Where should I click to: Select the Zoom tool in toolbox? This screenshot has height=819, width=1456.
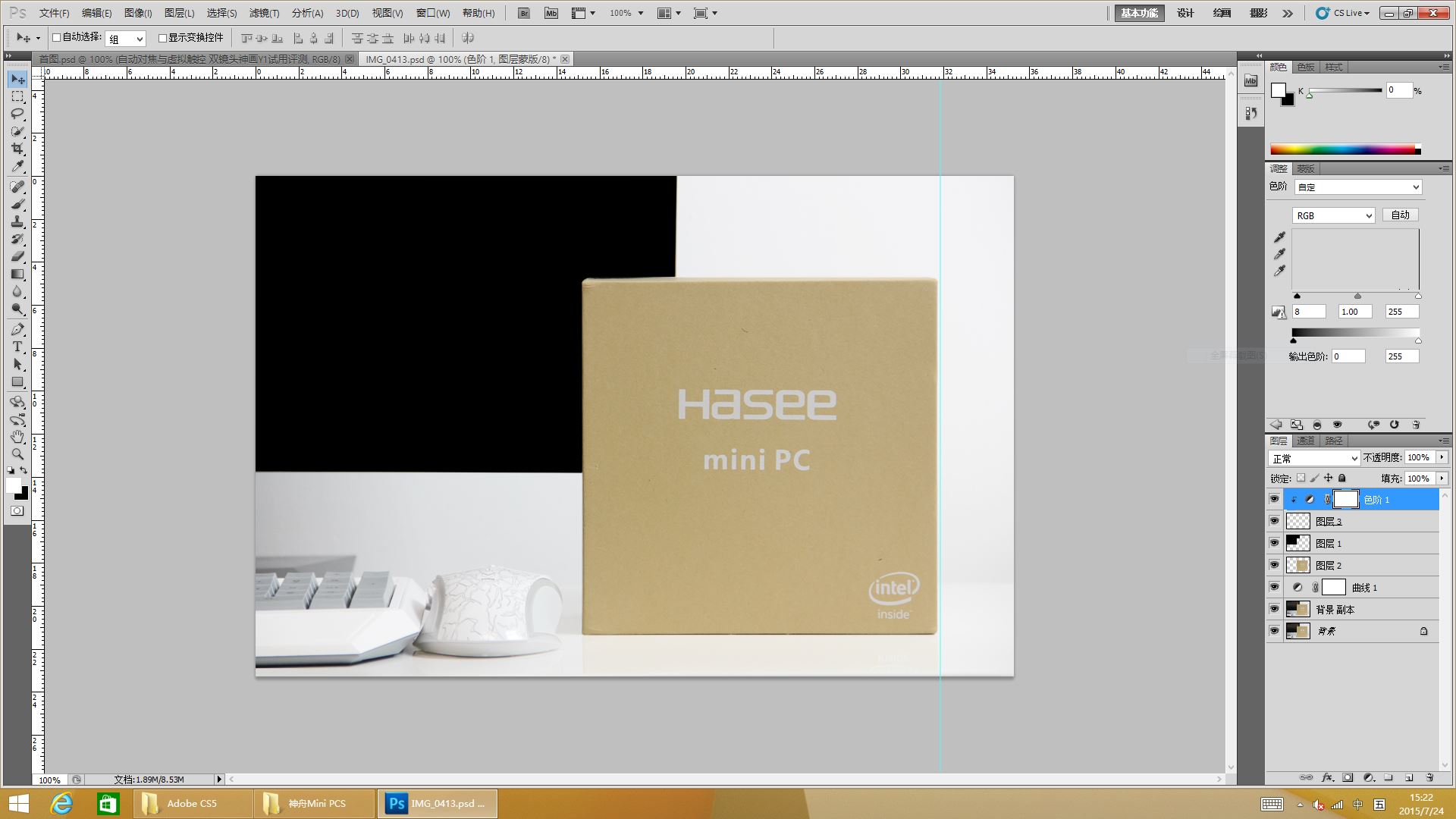pyautogui.click(x=17, y=454)
